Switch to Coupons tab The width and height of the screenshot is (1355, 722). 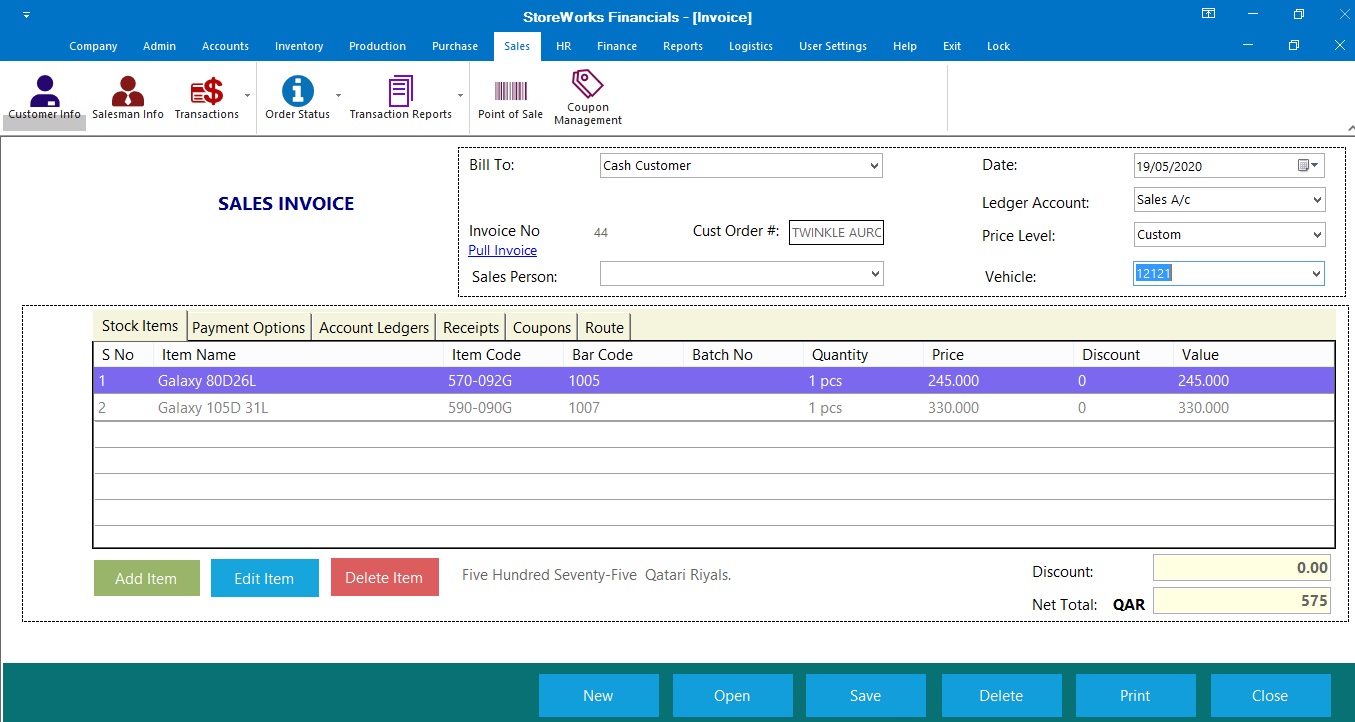[x=542, y=327]
